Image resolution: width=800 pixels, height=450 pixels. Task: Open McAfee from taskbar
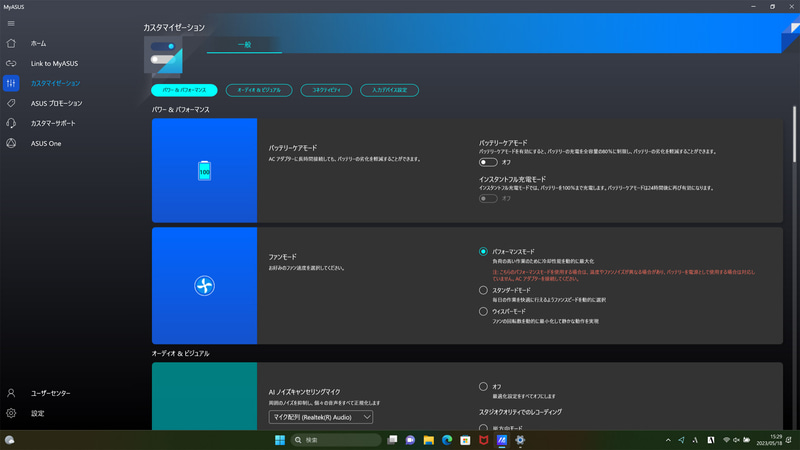click(484, 440)
